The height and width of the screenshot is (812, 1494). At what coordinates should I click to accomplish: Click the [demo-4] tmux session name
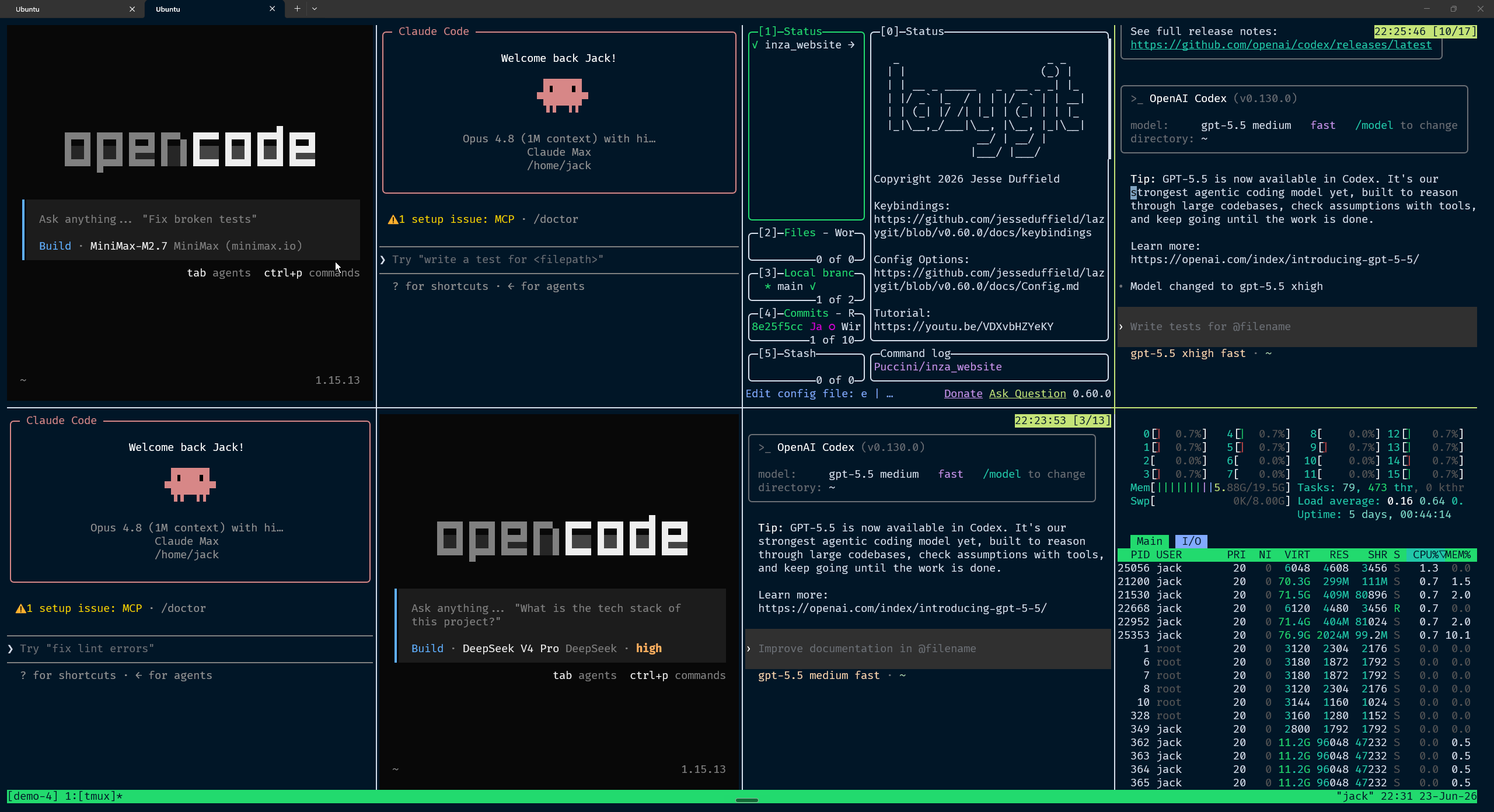tap(33, 796)
